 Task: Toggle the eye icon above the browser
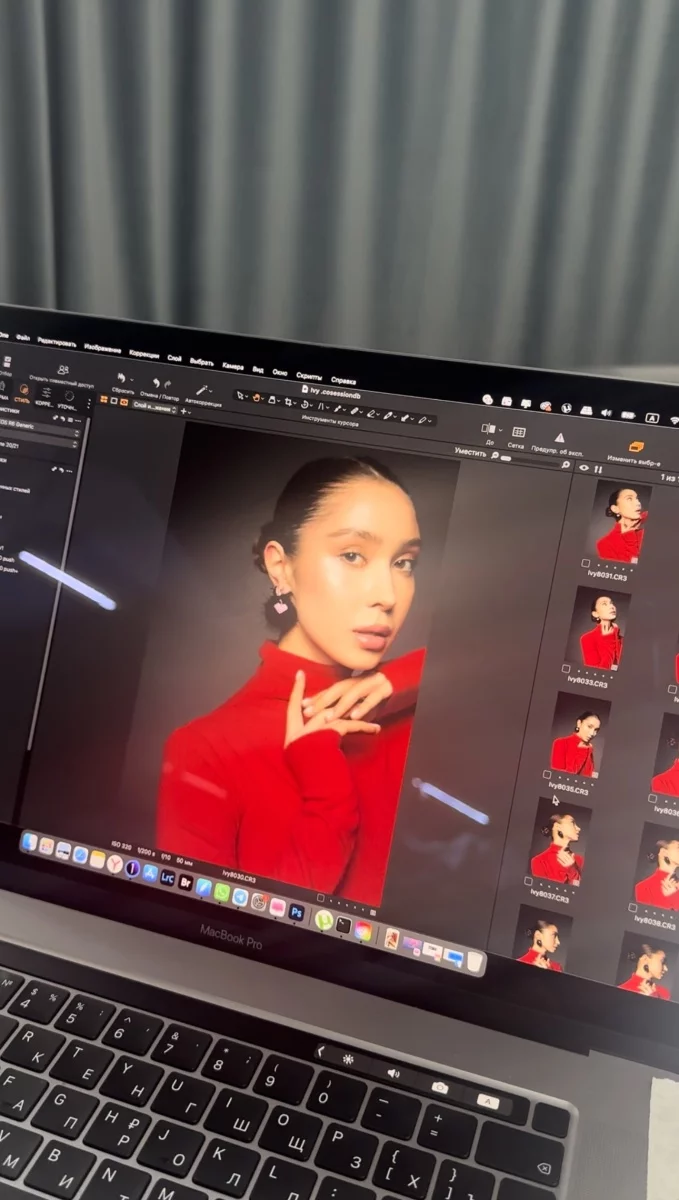pyautogui.click(x=583, y=468)
